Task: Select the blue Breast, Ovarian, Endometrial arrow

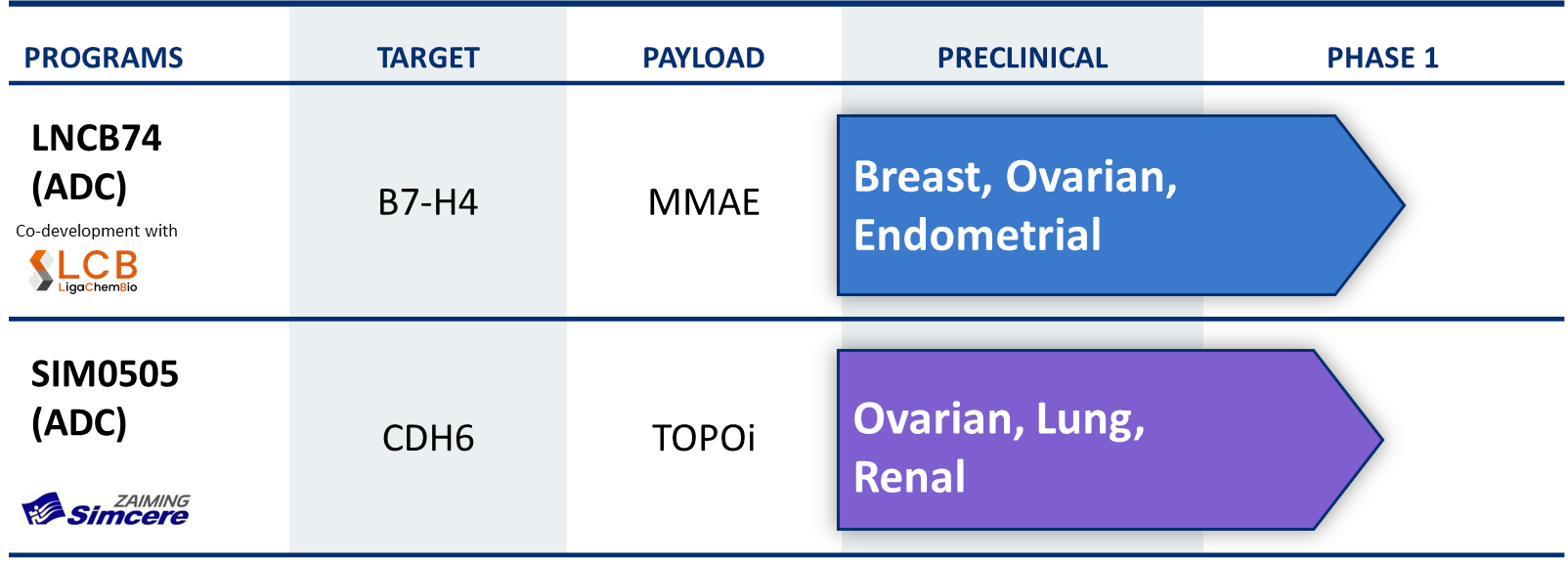Action: 1120,205
